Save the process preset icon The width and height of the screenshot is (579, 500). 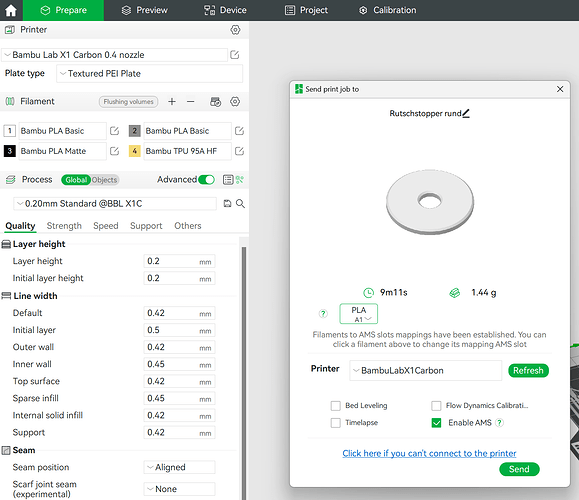227,203
